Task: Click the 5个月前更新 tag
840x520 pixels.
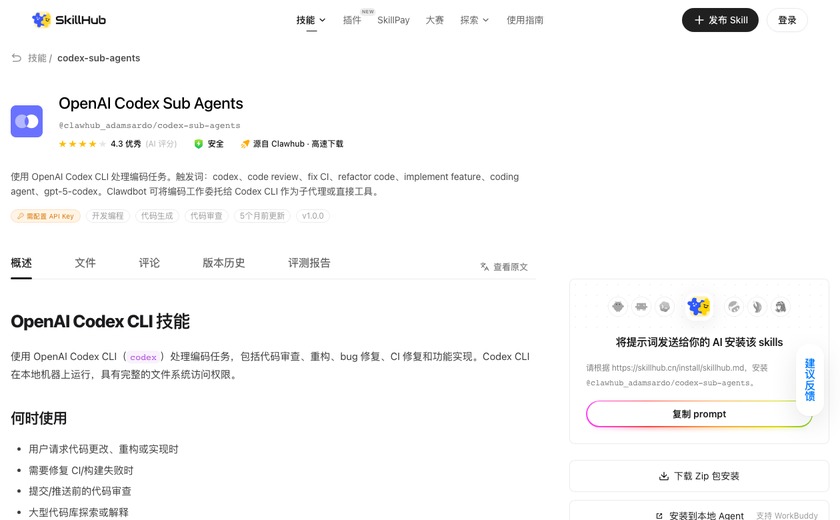Action: click(x=262, y=216)
